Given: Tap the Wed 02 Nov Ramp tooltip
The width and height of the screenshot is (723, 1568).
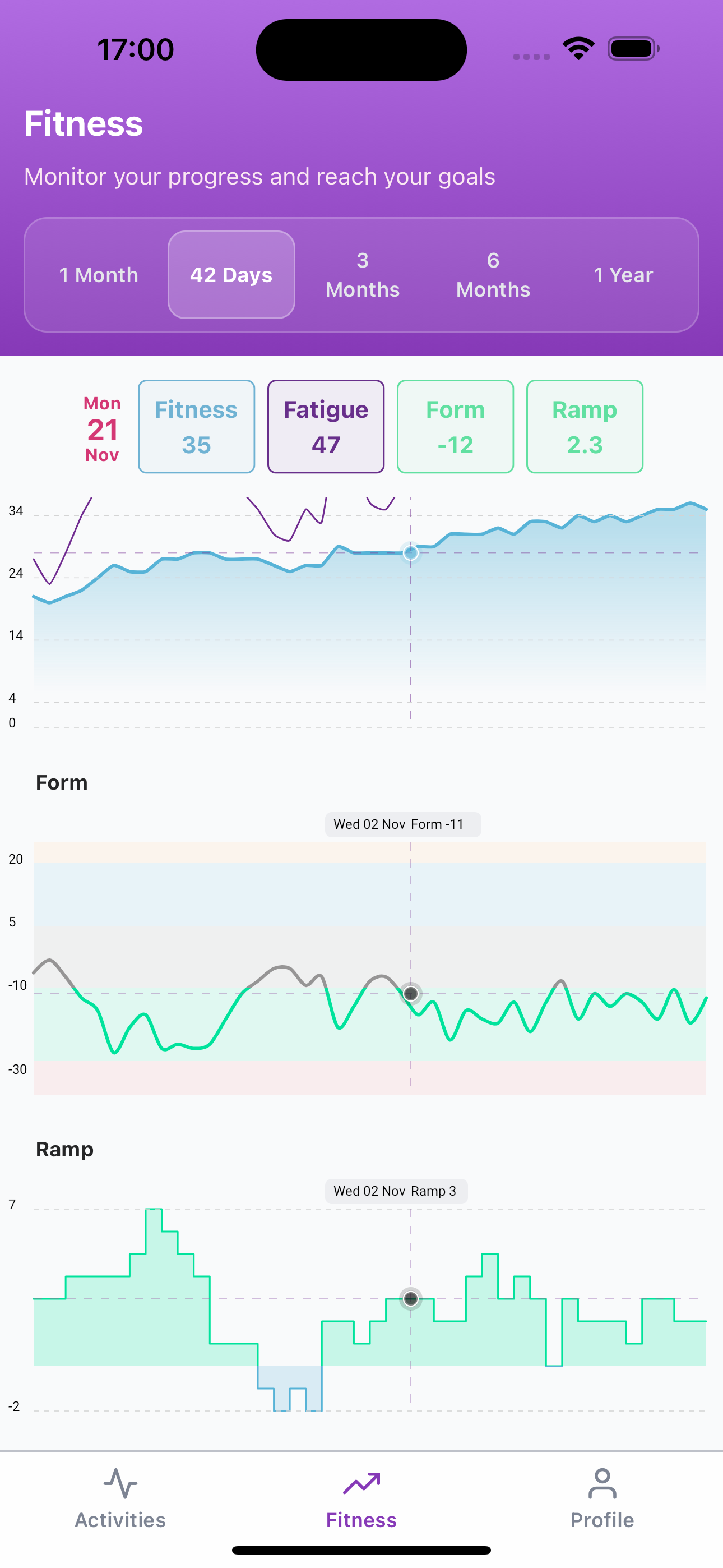Looking at the screenshot, I should (396, 1191).
